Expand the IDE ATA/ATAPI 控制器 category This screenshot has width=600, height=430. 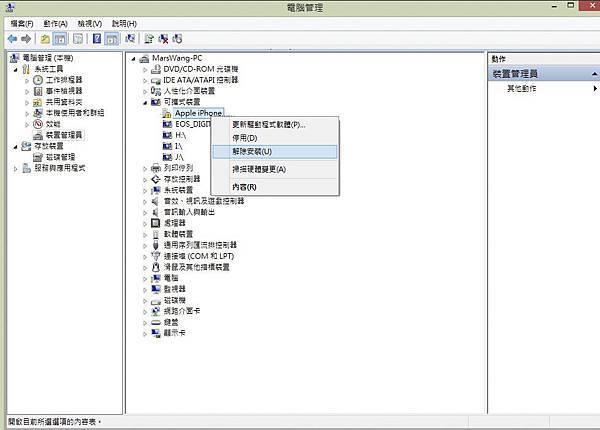point(145,81)
